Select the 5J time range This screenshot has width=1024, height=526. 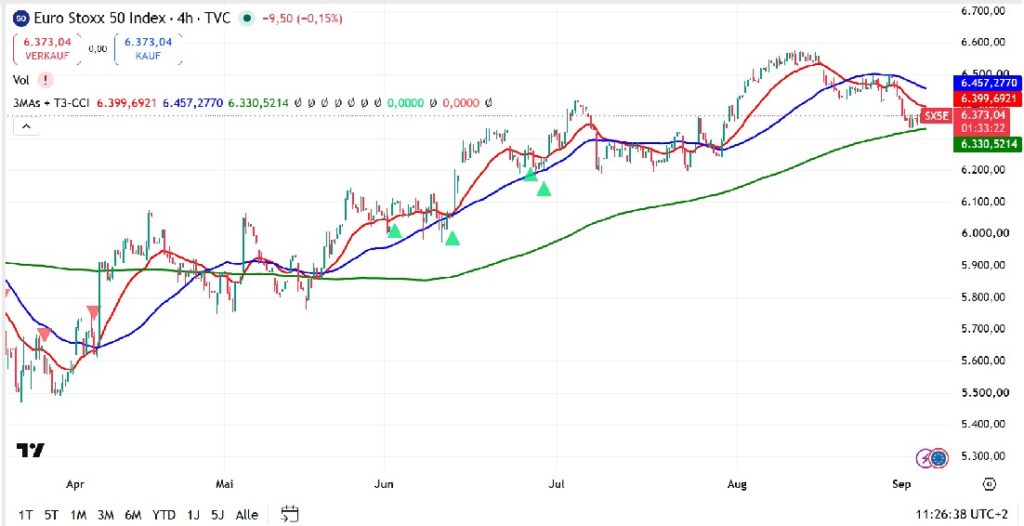(218, 515)
